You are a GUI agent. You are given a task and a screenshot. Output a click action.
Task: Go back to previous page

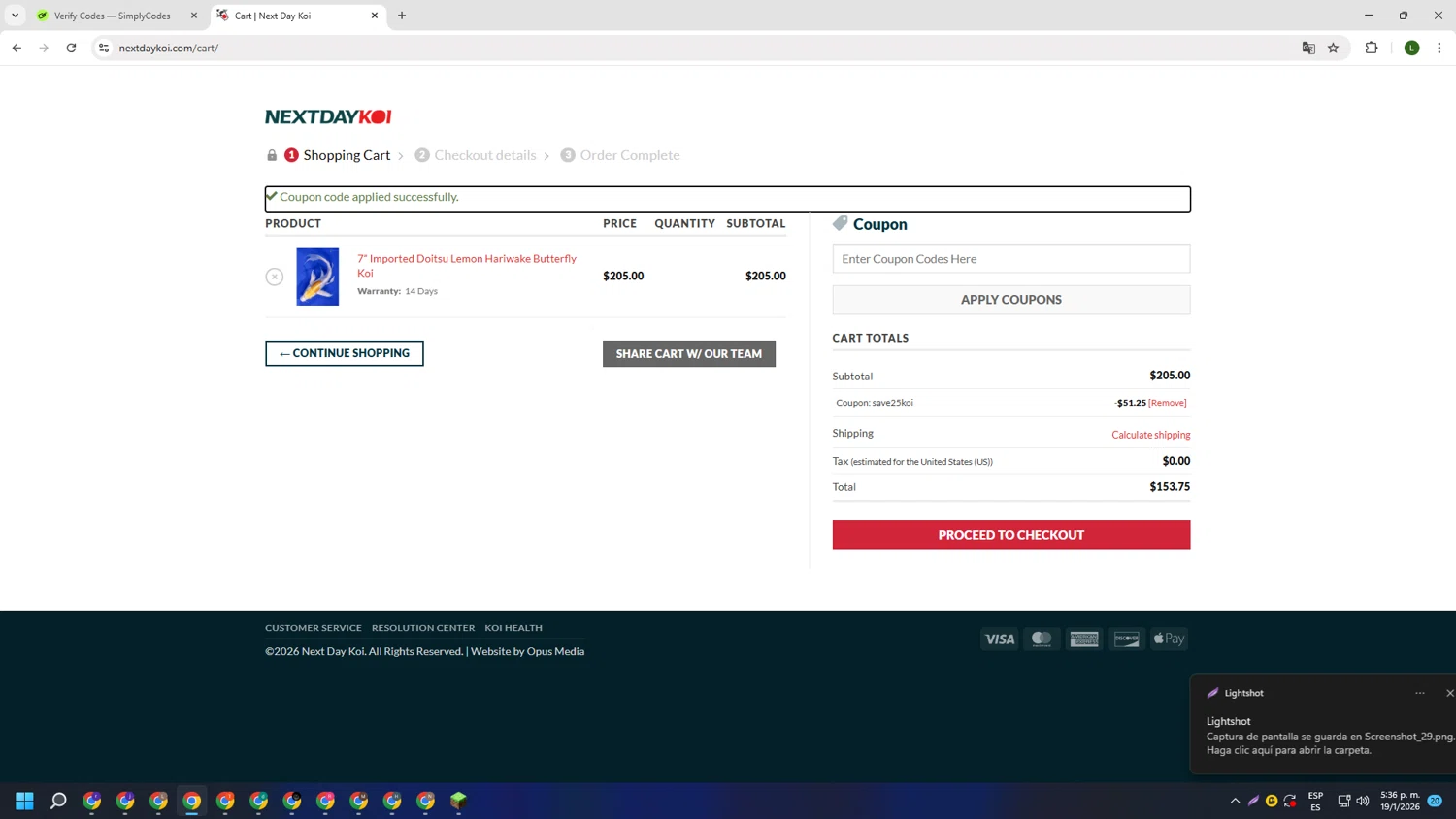click(x=17, y=48)
